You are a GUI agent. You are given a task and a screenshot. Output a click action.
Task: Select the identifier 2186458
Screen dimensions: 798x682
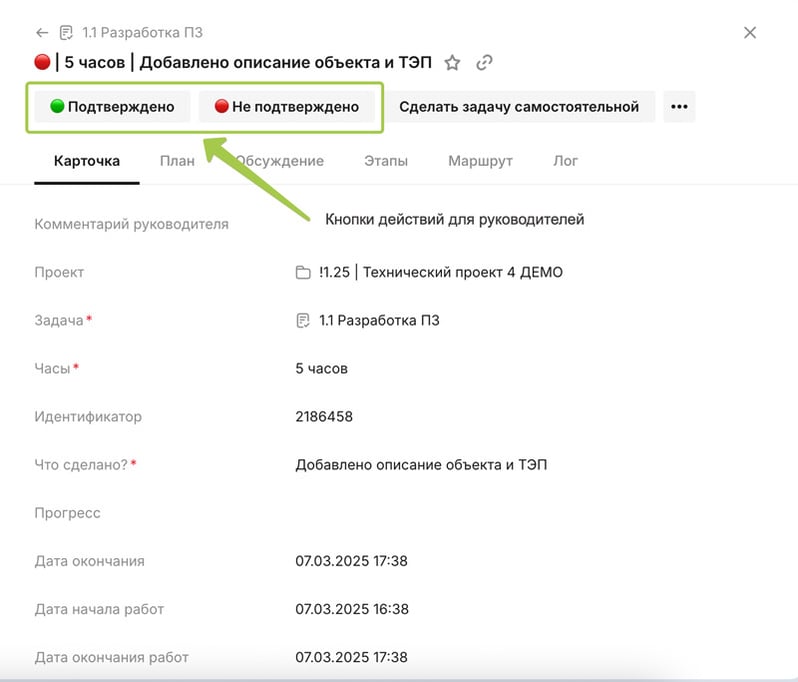(x=324, y=417)
